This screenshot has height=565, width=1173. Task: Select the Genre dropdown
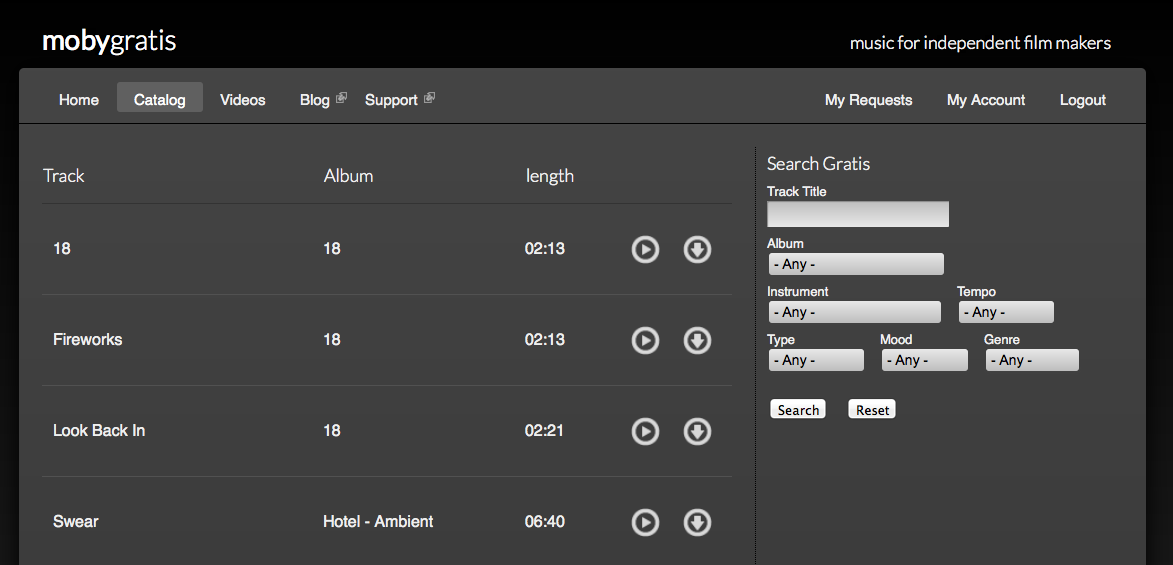[1032, 360]
